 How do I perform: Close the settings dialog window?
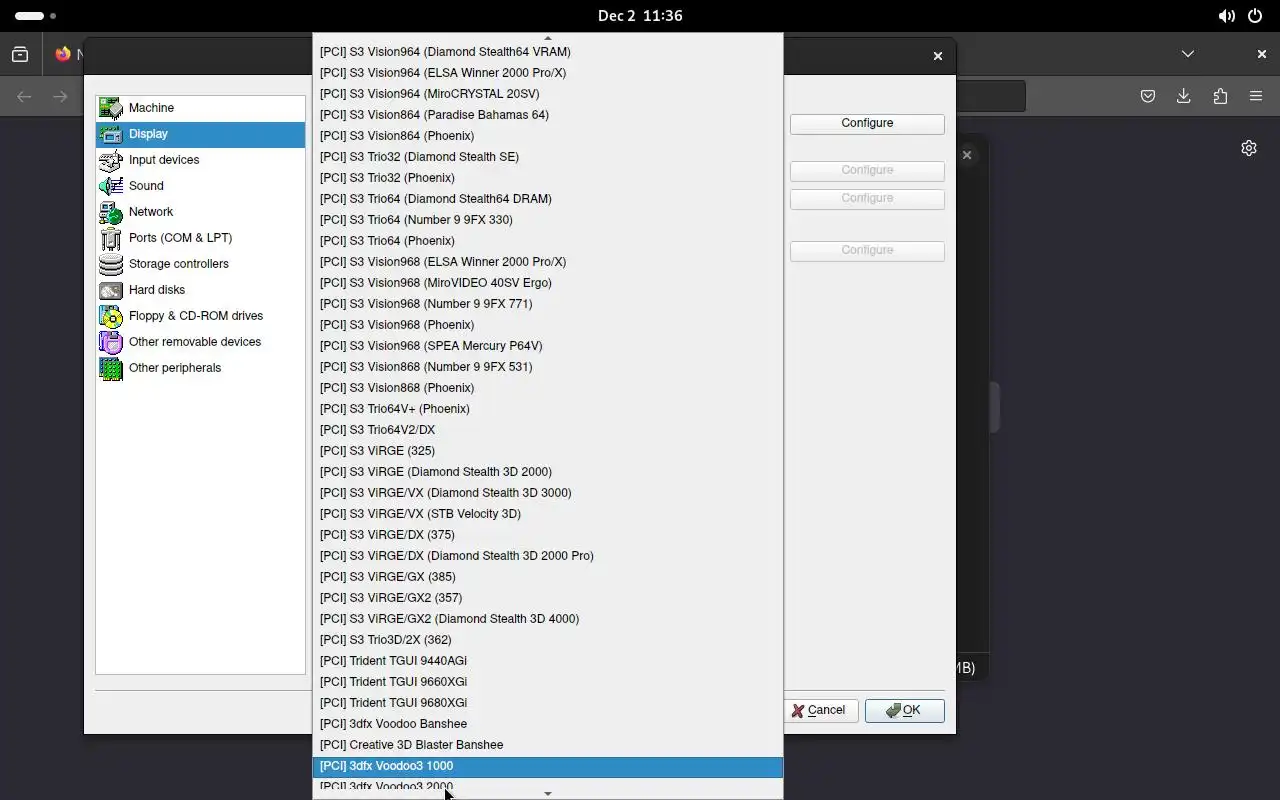[938, 56]
